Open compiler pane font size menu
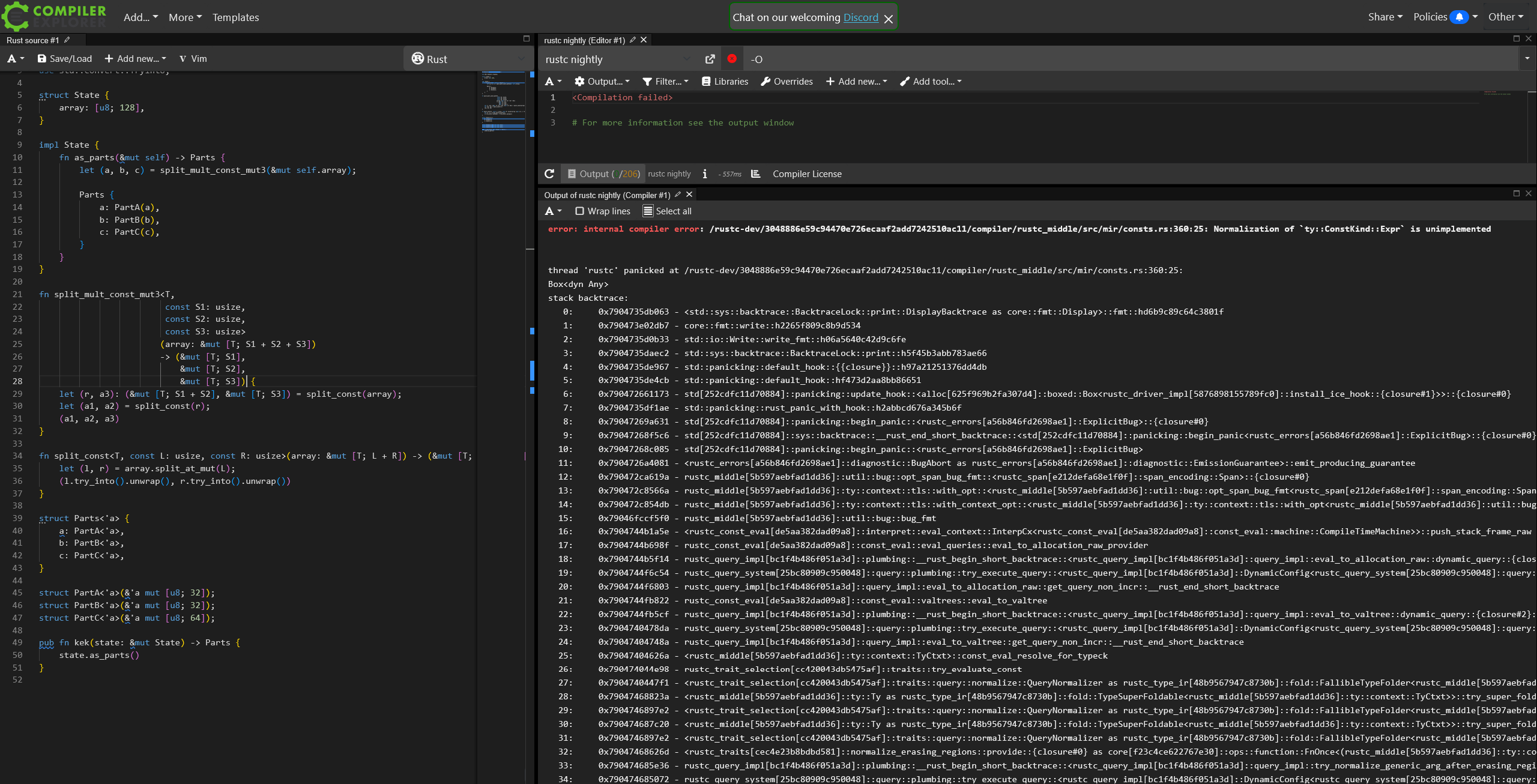The width and height of the screenshot is (1537, 784). click(x=553, y=81)
